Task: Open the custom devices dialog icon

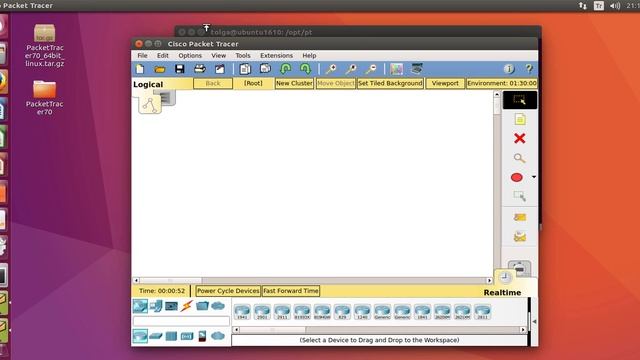Action: [417, 69]
